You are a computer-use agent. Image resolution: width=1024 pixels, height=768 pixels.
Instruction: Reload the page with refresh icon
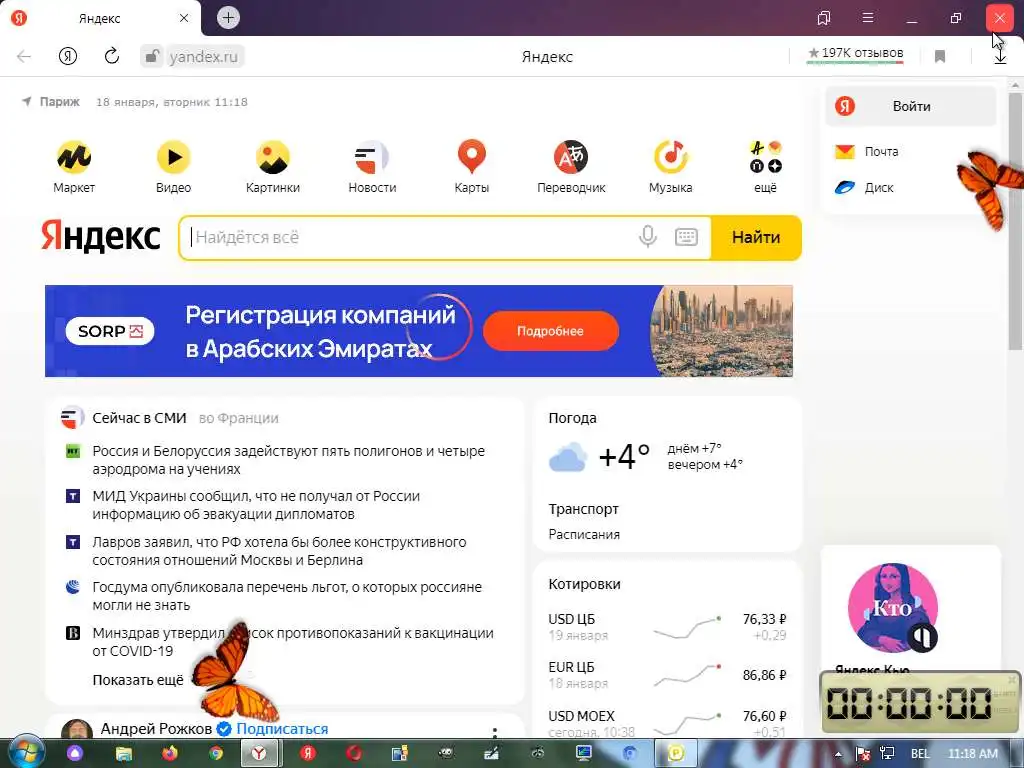(x=112, y=56)
